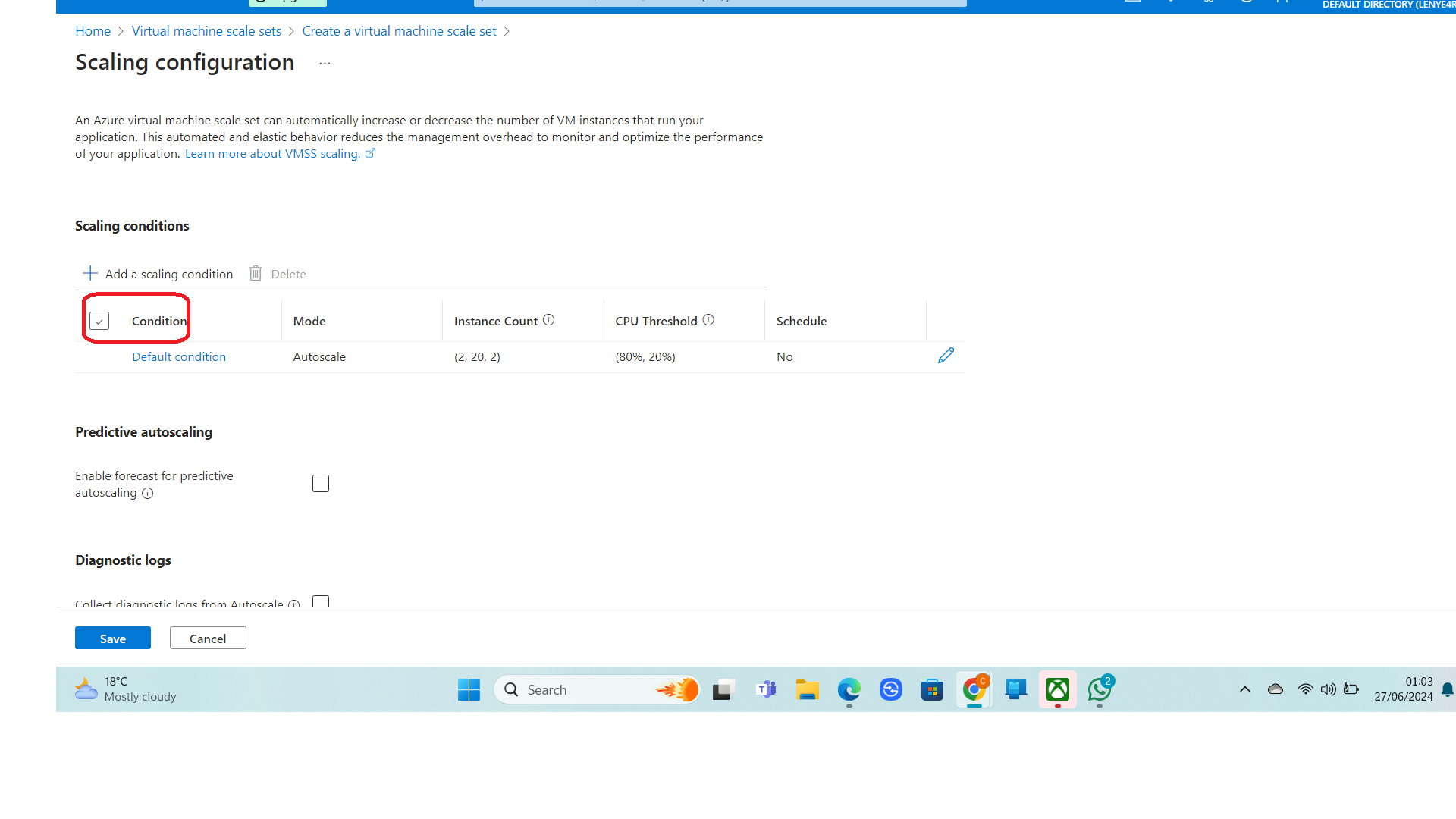Enable forecast for predictive autoscaling checkbox
1456x819 pixels.
321,484
